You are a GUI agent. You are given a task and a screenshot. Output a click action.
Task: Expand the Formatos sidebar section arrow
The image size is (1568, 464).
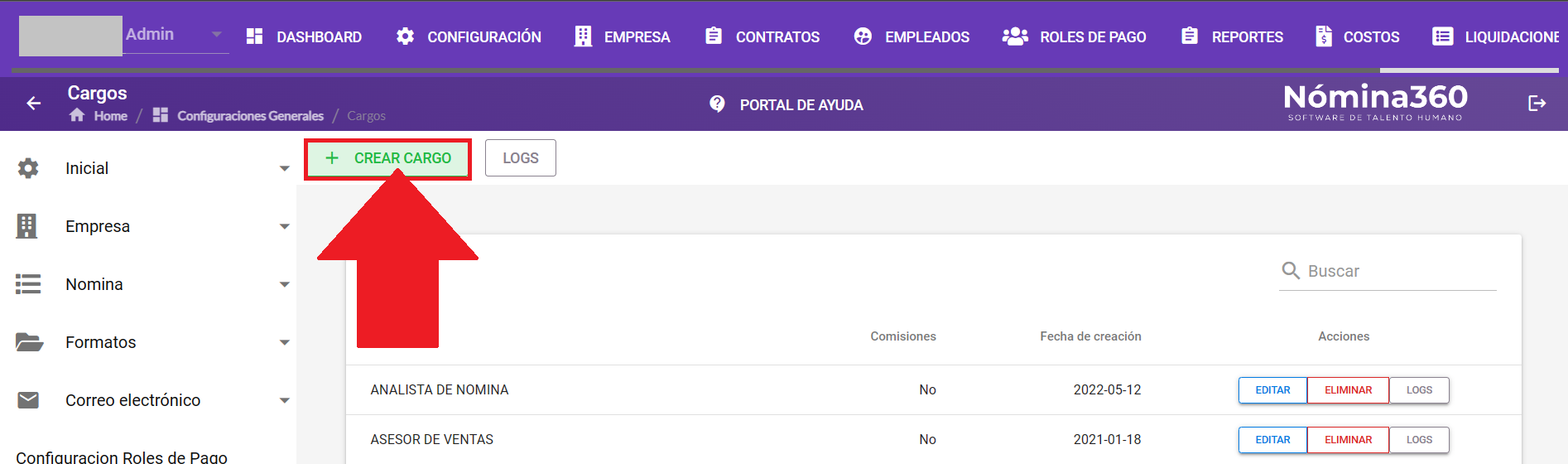tap(285, 342)
